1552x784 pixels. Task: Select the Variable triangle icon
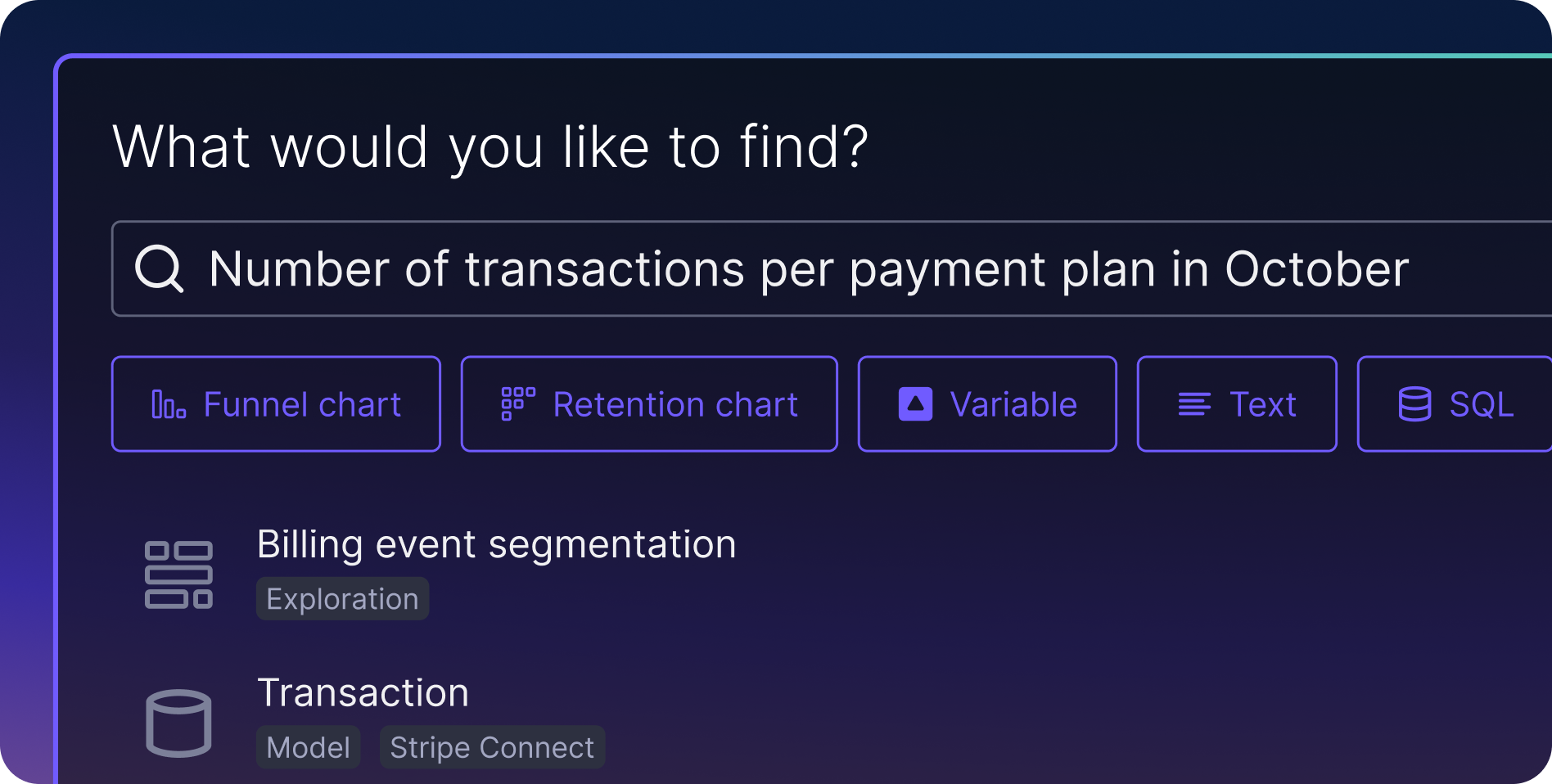(914, 403)
